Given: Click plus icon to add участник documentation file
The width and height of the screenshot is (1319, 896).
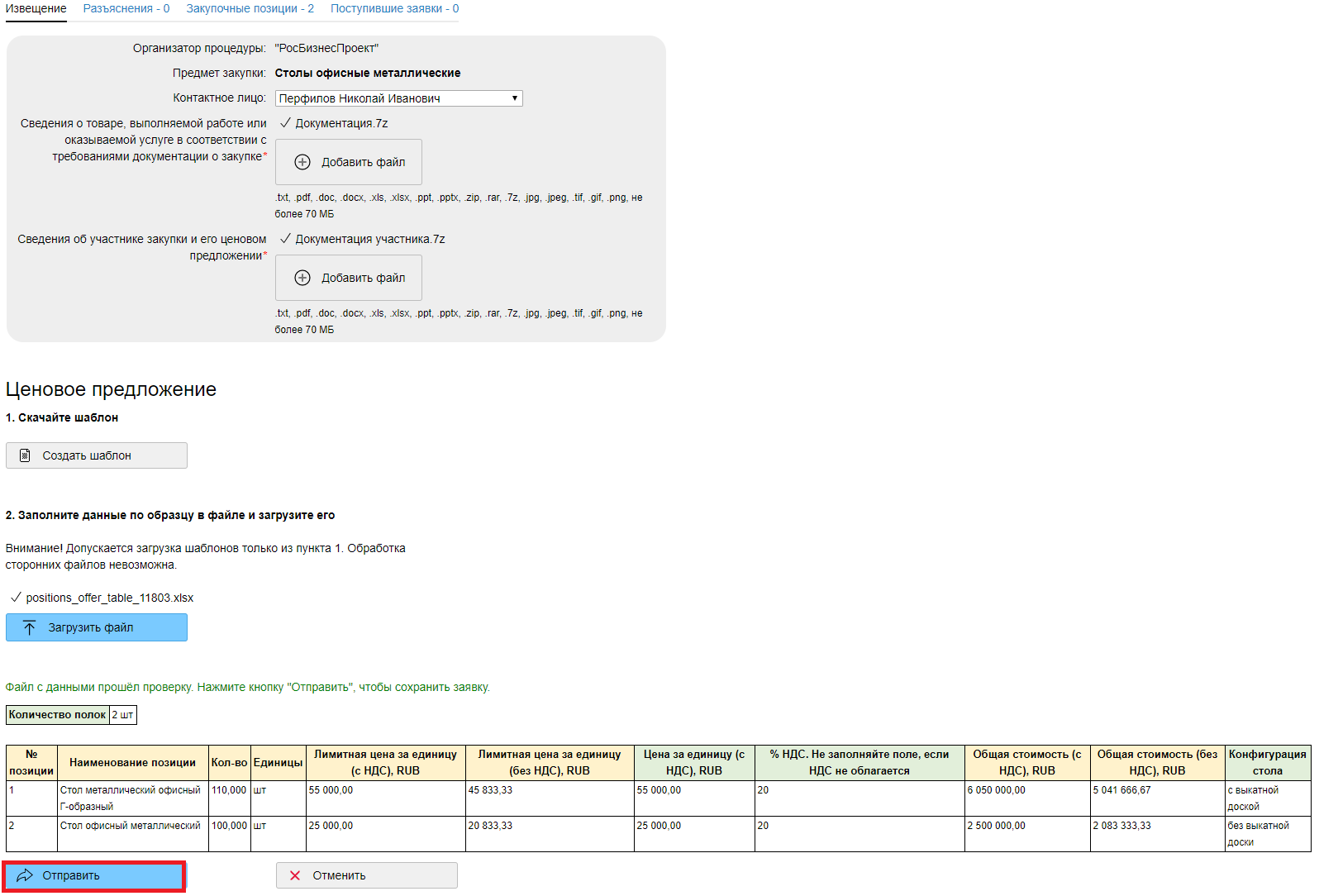Looking at the screenshot, I should click(x=302, y=278).
